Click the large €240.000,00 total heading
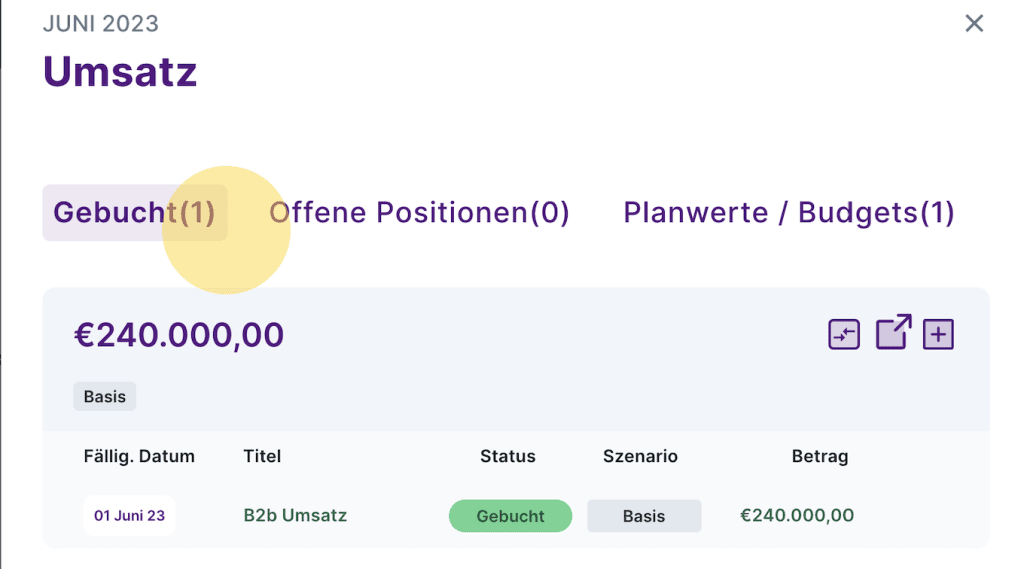The image size is (1024, 569). (x=179, y=335)
